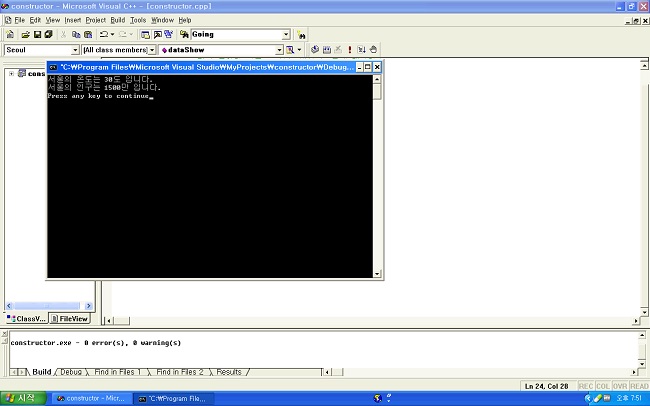Click the Compile icon in build toolbar
Image resolution: width=650 pixels, height=406 pixels.
pyautogui.click(x=314, y=49)
